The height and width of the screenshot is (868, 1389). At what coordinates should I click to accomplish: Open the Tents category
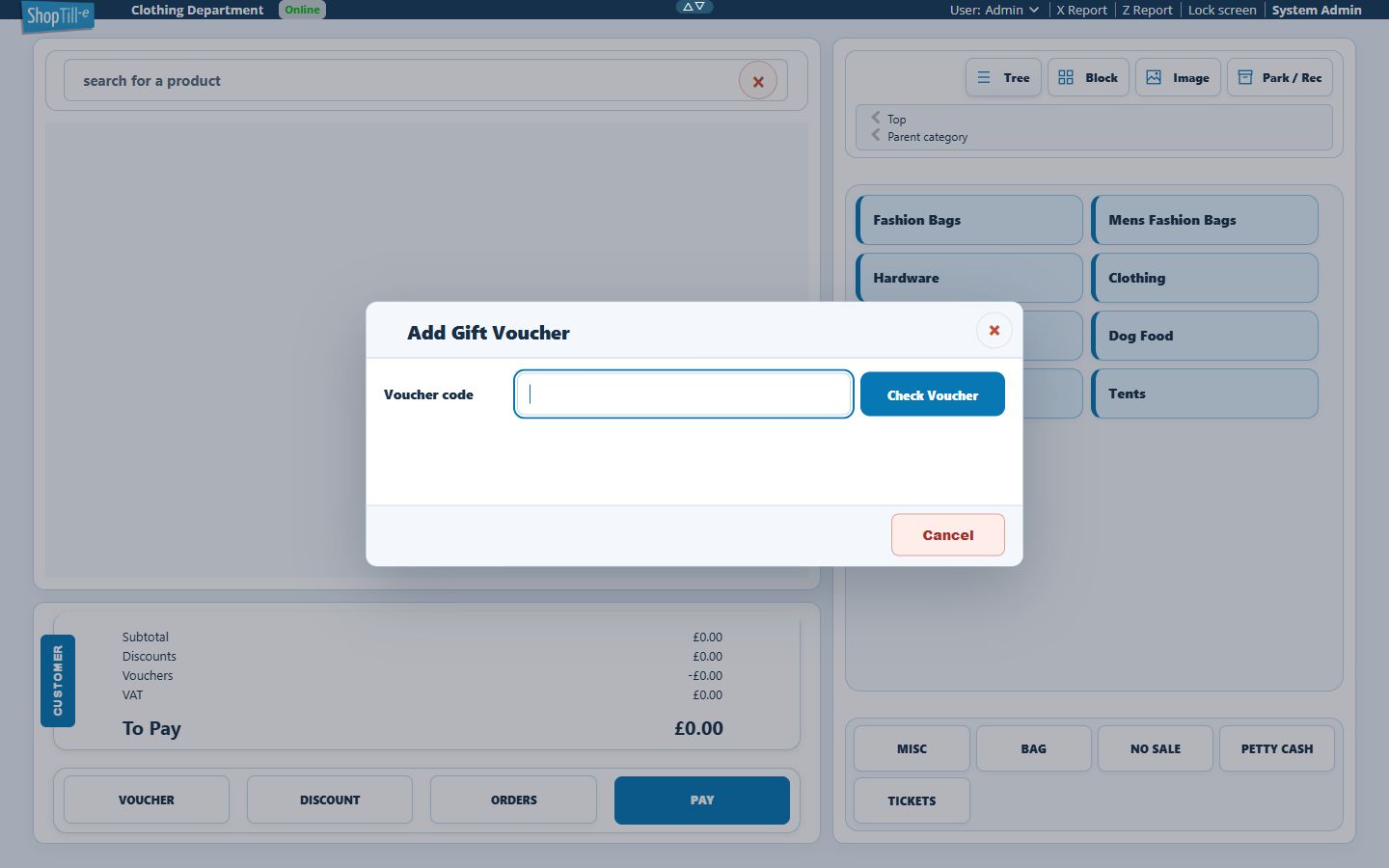[x=1205, y=393]
